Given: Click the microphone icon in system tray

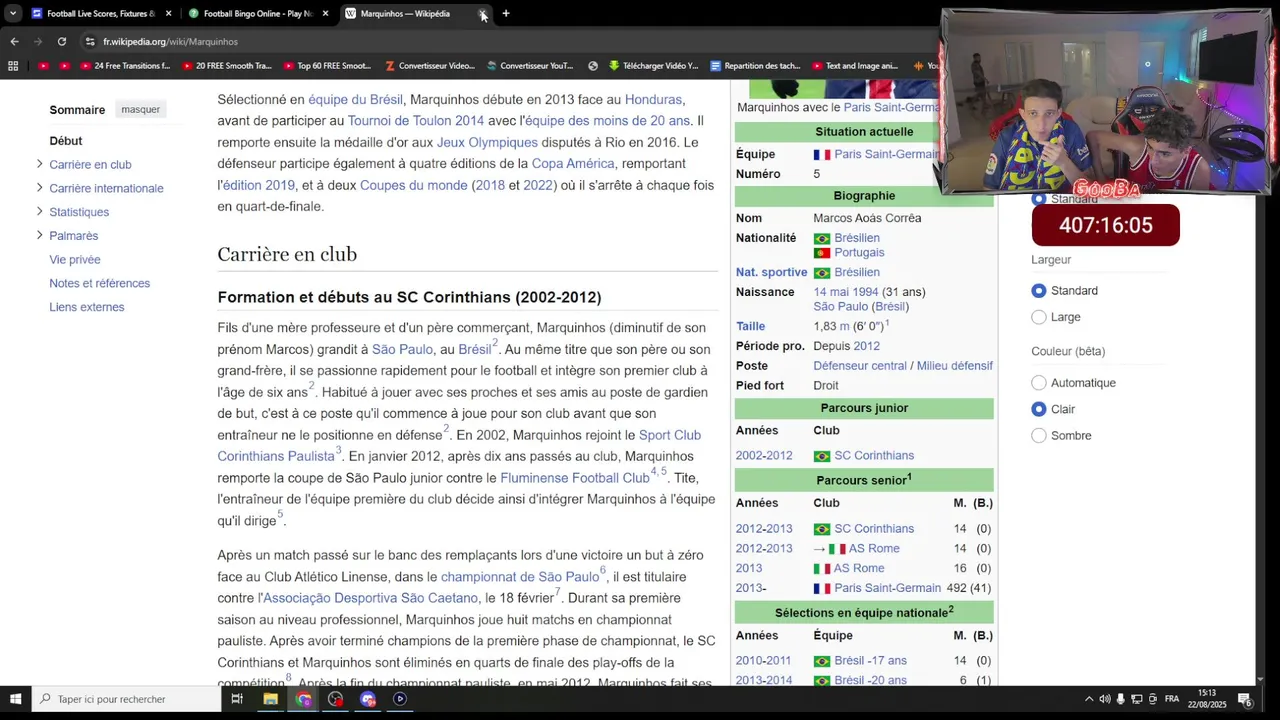Looking at the screenshot, I should pos(1120,699).
